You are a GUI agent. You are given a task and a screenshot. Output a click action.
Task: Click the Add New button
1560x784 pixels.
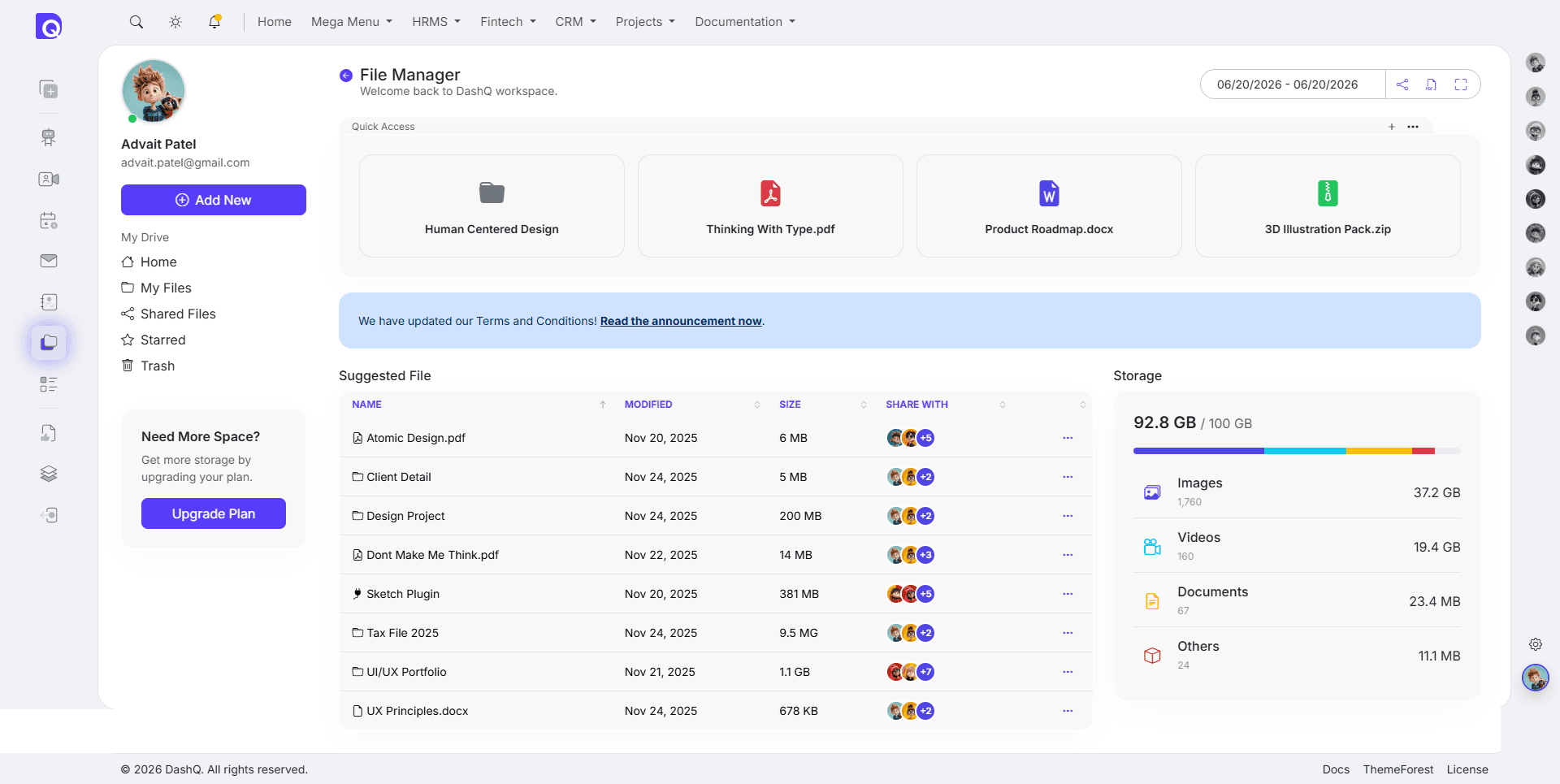[214, 200]
